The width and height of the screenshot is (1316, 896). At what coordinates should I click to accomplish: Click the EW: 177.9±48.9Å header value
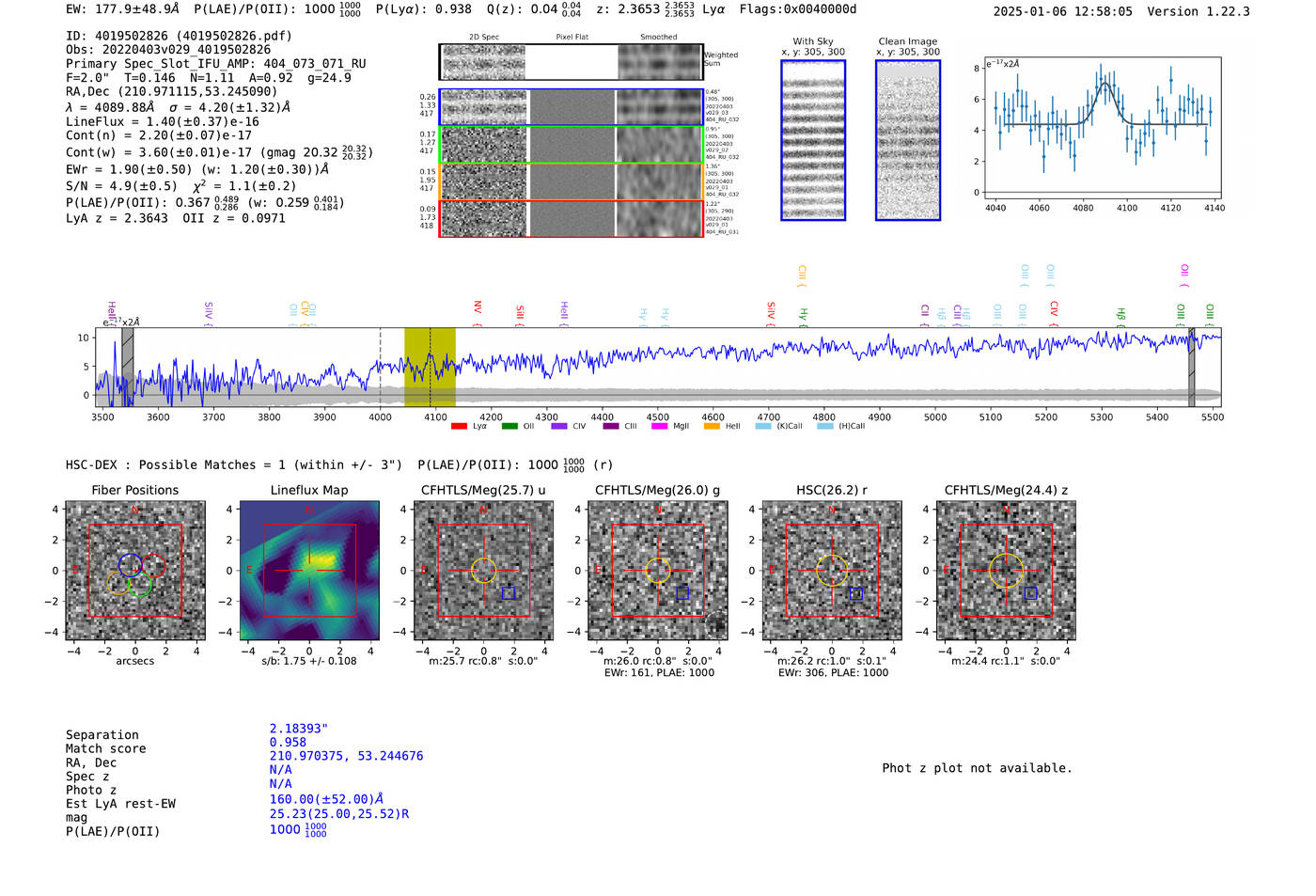tap(122, 9)
